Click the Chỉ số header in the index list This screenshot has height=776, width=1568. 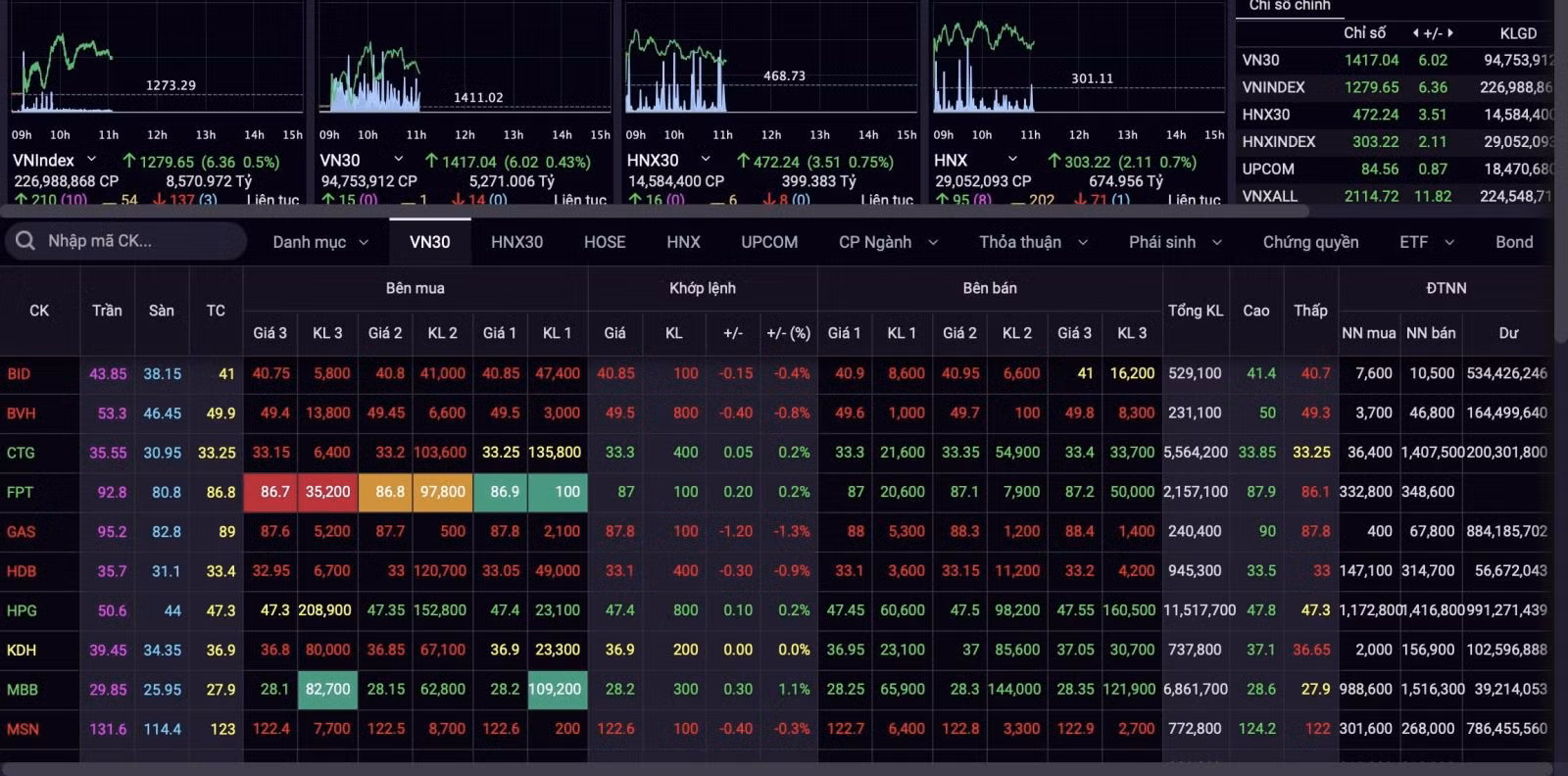point(1364,33)
